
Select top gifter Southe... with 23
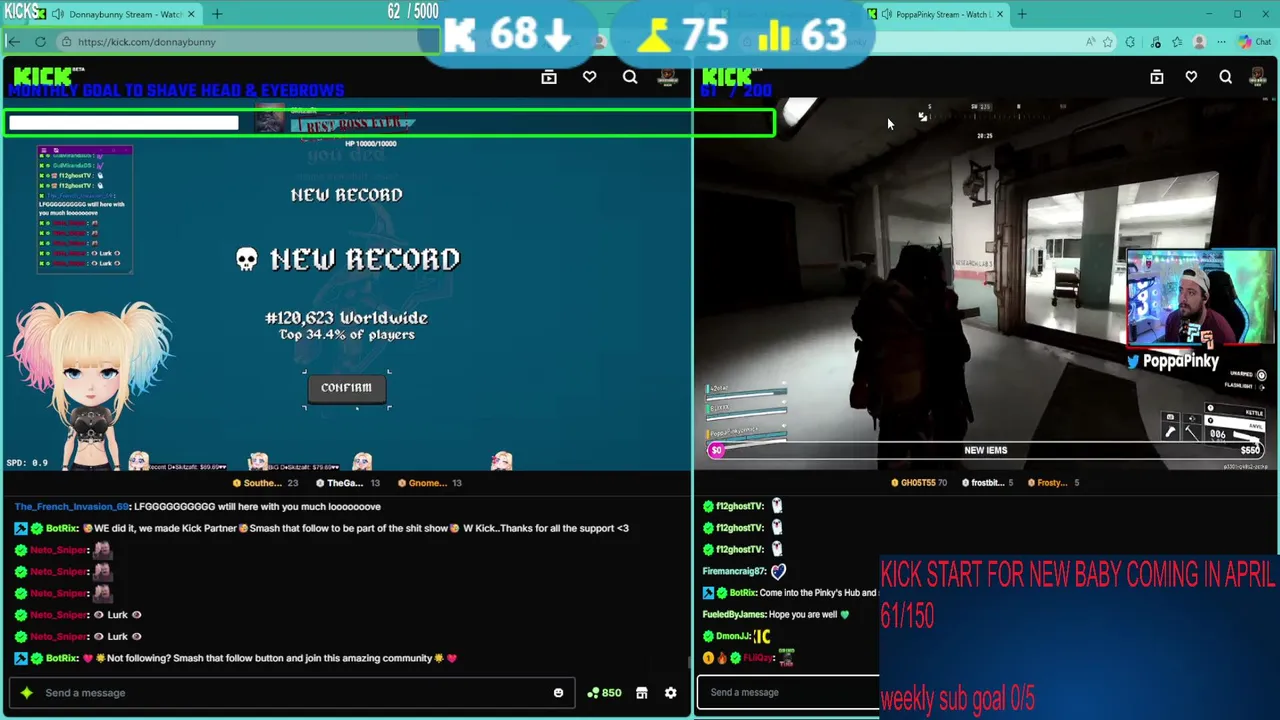(265, 483)
